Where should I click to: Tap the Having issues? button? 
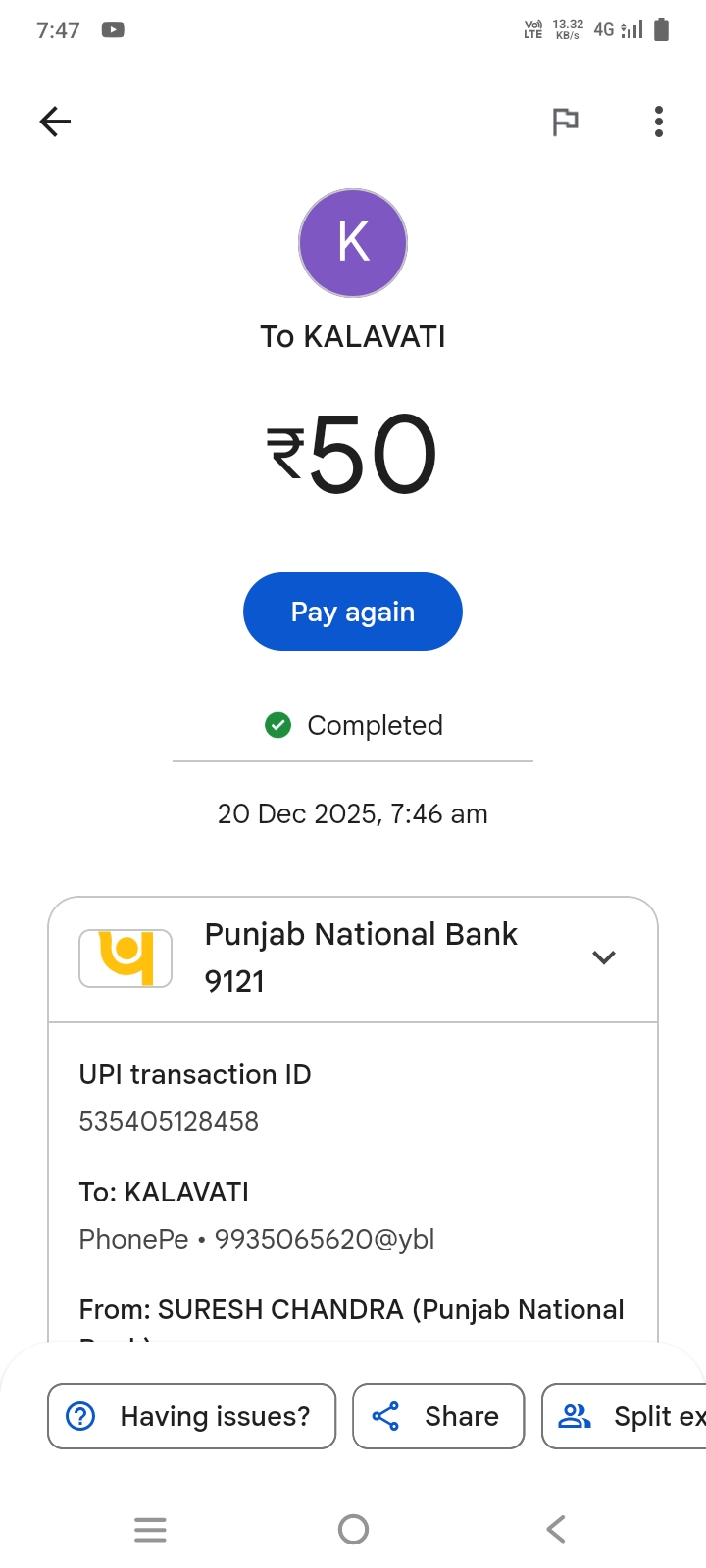pyautogui.click(x=192, y=1416)
